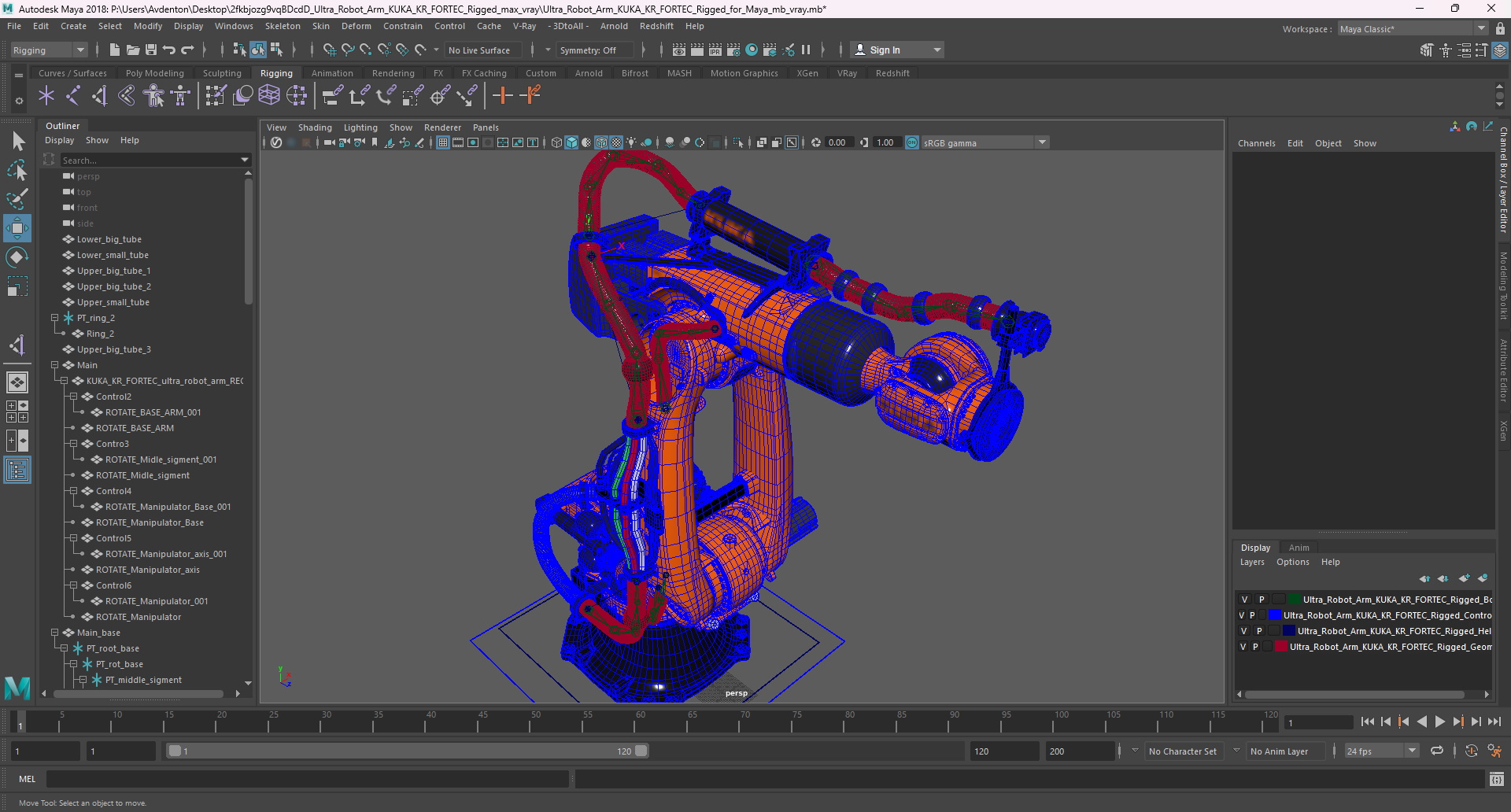Image resolution: width=1511 pixels, height=812 pixels.
Task: Open the Symmetry: Off dropdown
Action: (595, 50)
